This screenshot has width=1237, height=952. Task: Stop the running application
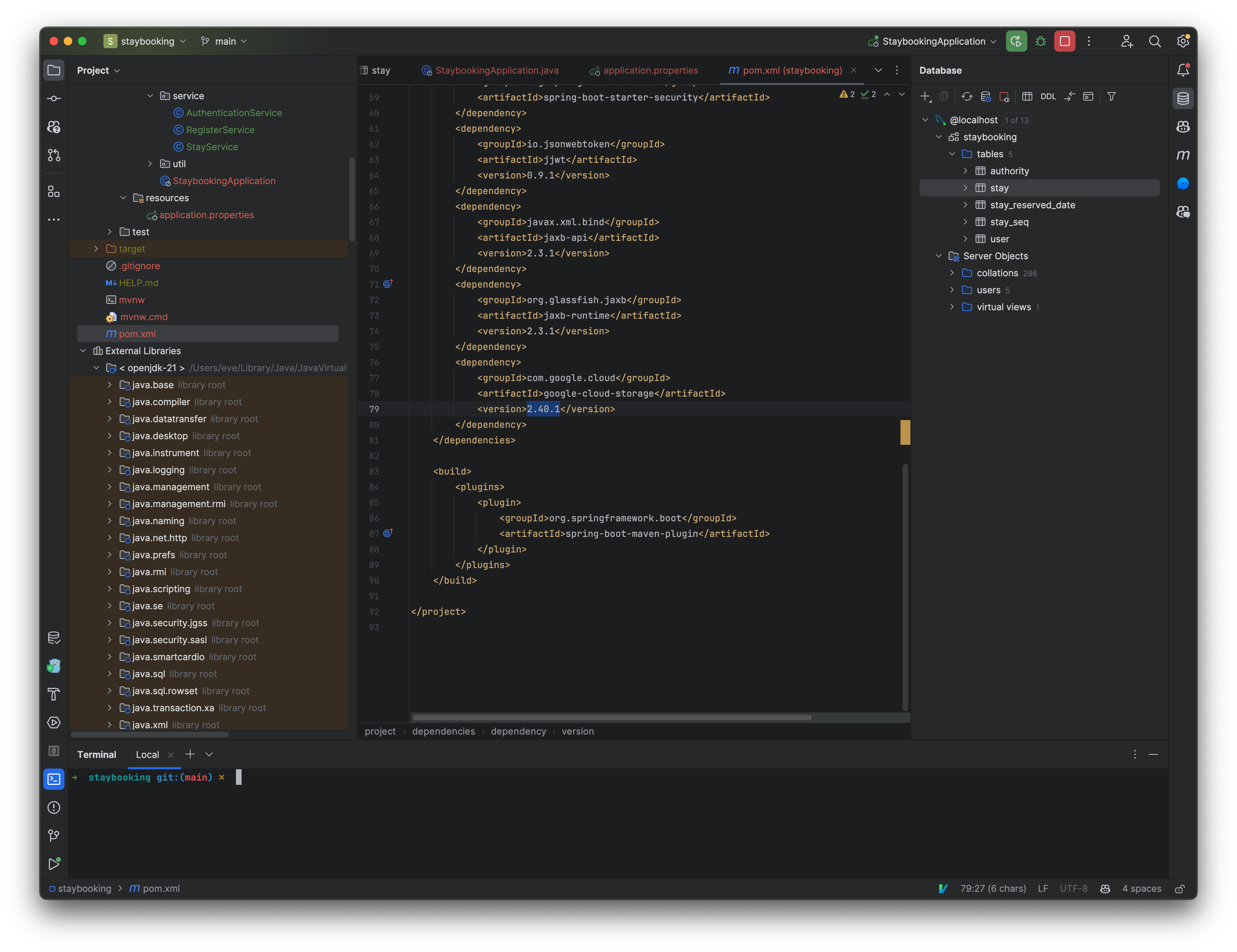pyautogui.click(x=1065, y=41)
